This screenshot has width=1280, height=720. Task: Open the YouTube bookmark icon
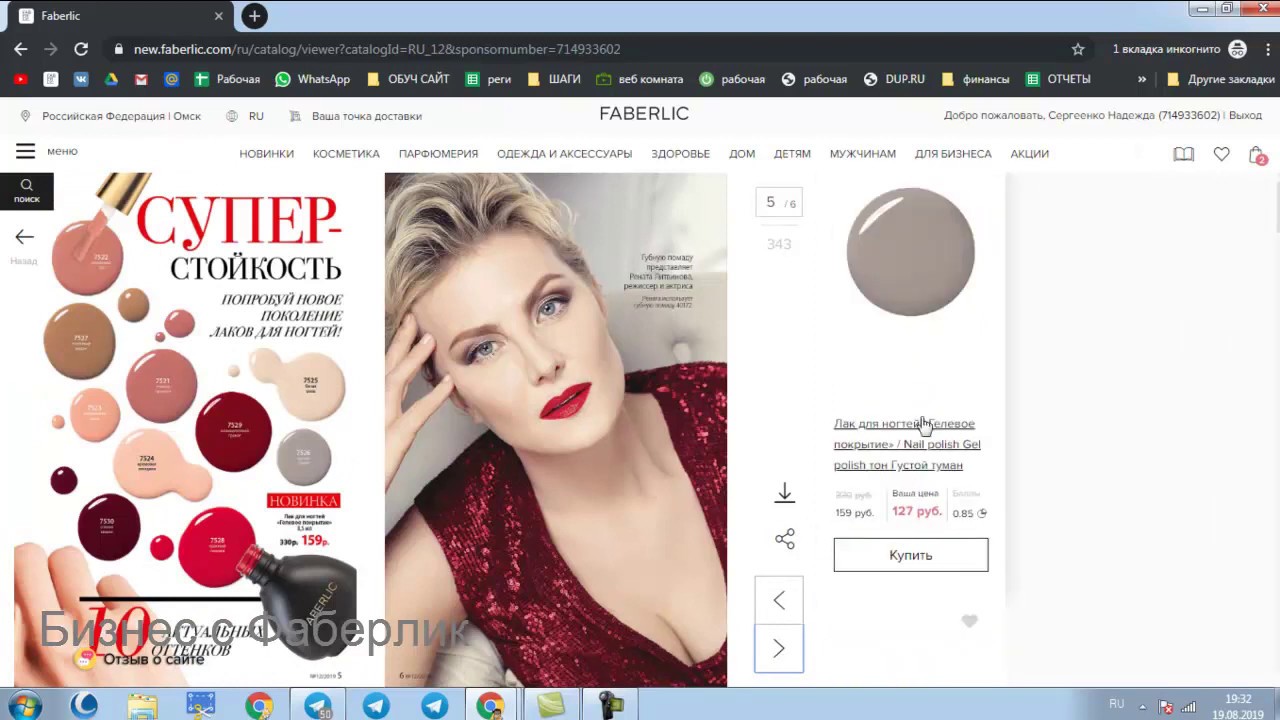coord(21,79)
